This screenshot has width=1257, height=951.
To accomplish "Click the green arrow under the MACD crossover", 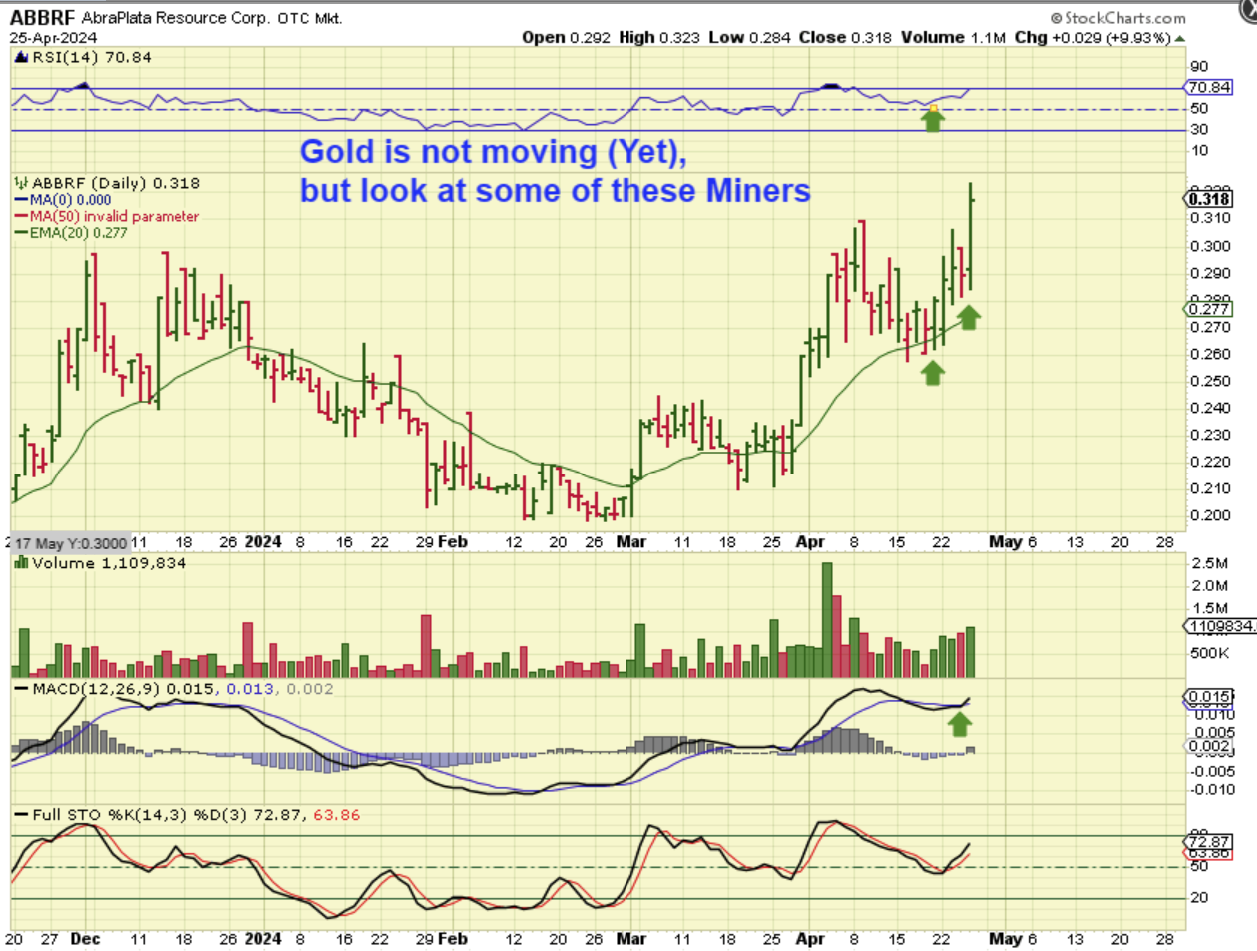I will 961,724.
